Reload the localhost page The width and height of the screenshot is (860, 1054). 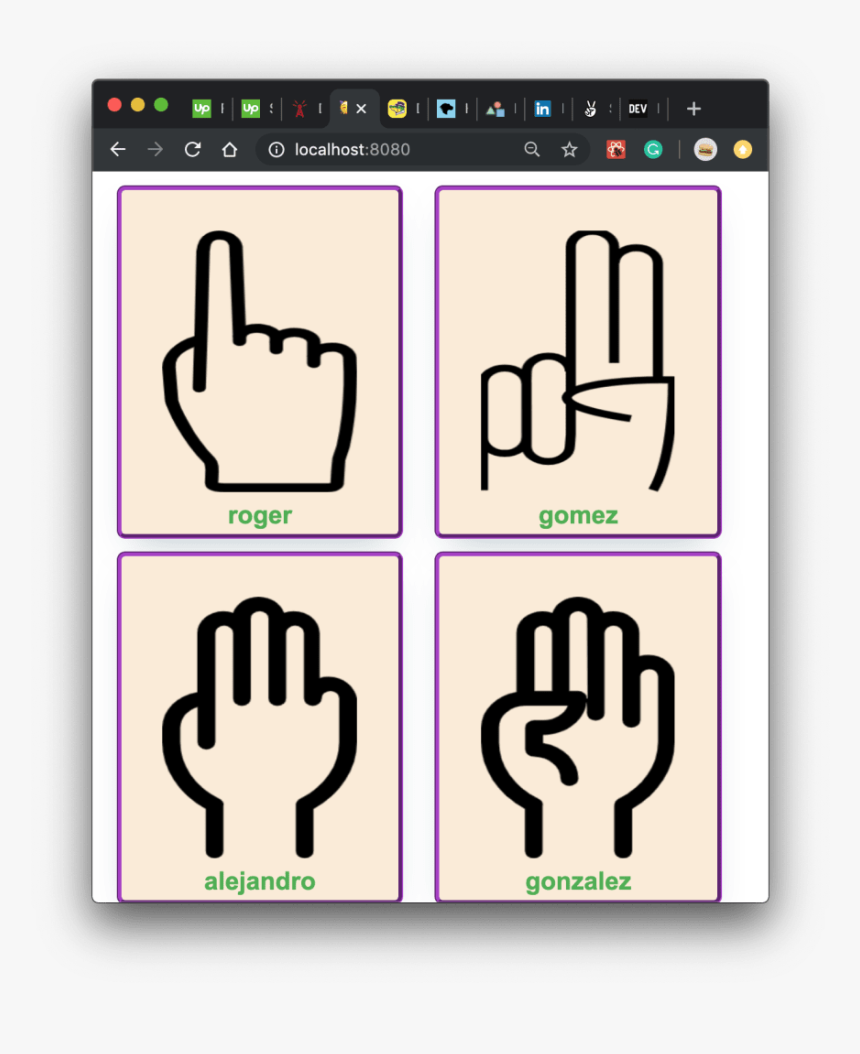pos(192,150)
